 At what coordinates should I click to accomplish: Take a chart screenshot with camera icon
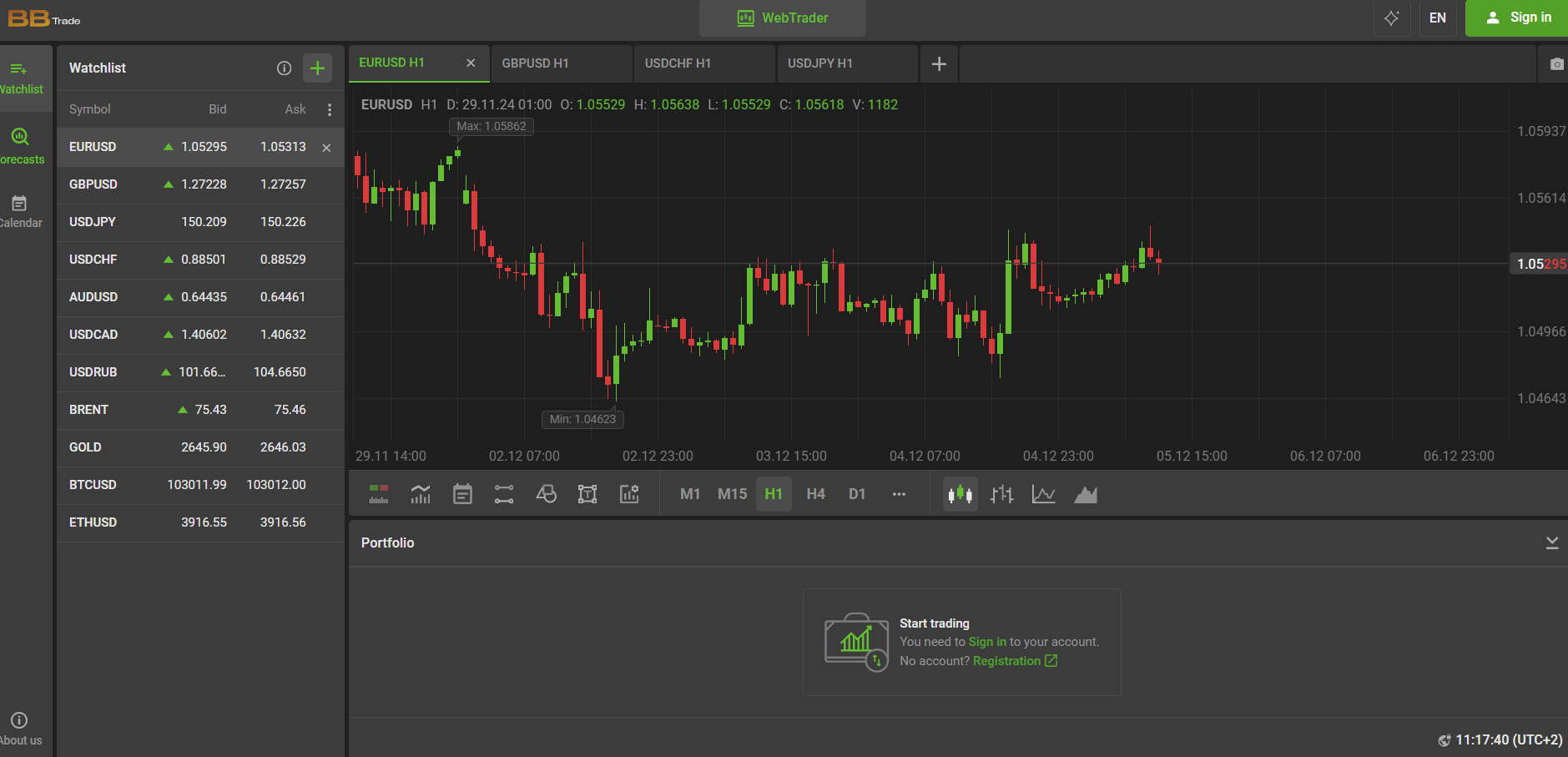1556,64
